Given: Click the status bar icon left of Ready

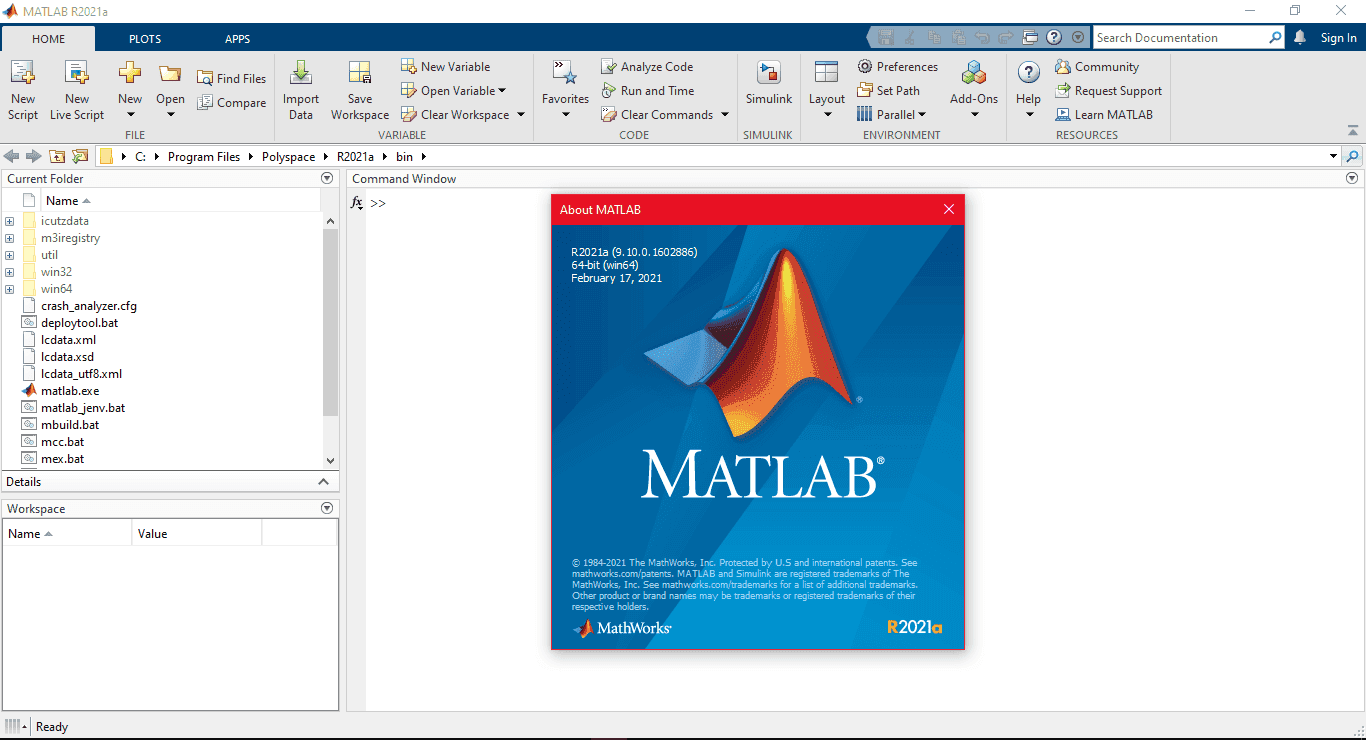Looking at the screenshot, I should 15,726.
